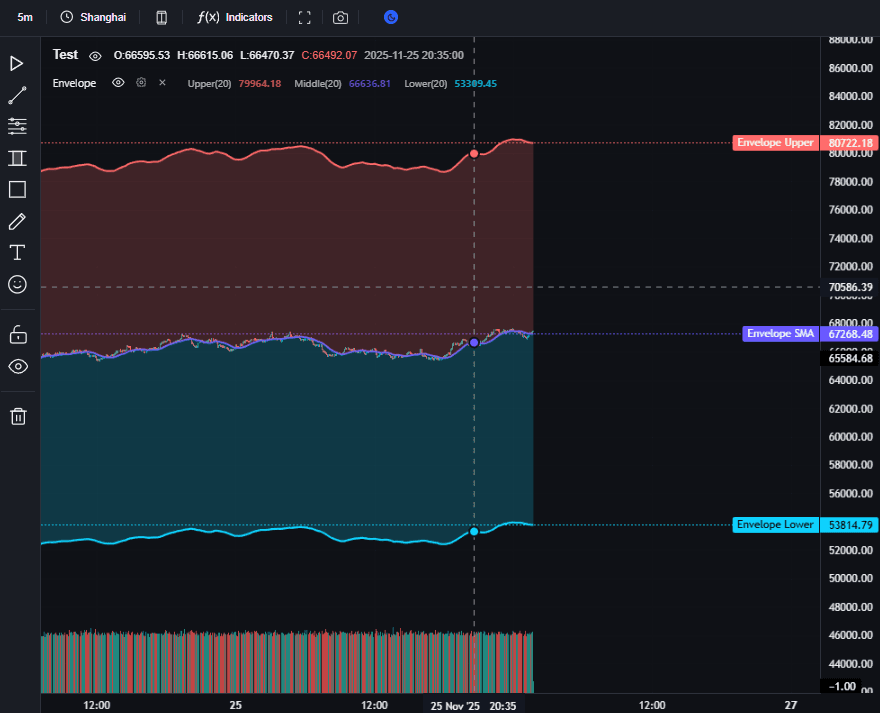The width and height of the screenshot is (880, 713).
Task: Toggle visibility of all drawings in sidebar
Action: 17,366
